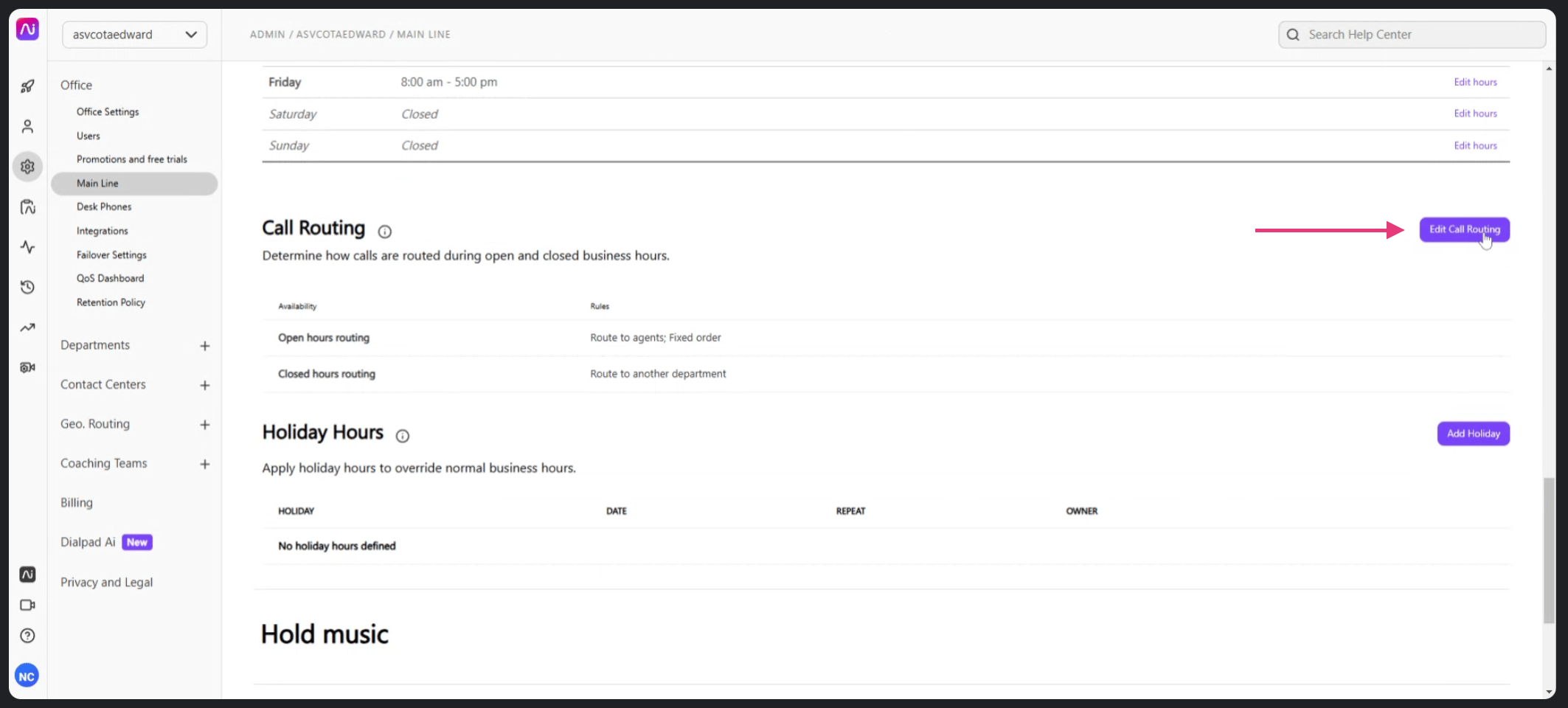
Task: Edit hours for Sunday
Action: click(1475, 146)
